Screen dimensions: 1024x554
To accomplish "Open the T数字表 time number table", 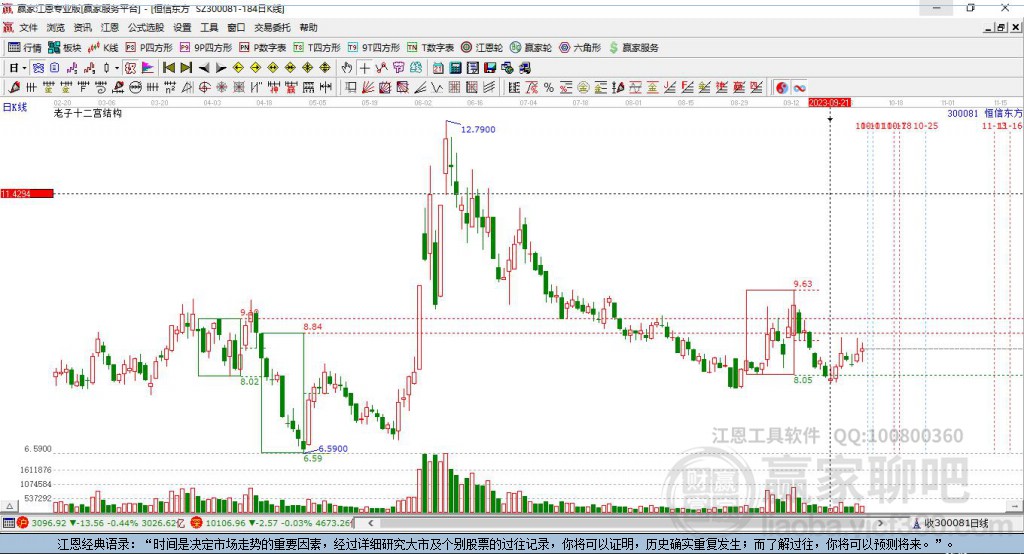I will click(430, 48).
